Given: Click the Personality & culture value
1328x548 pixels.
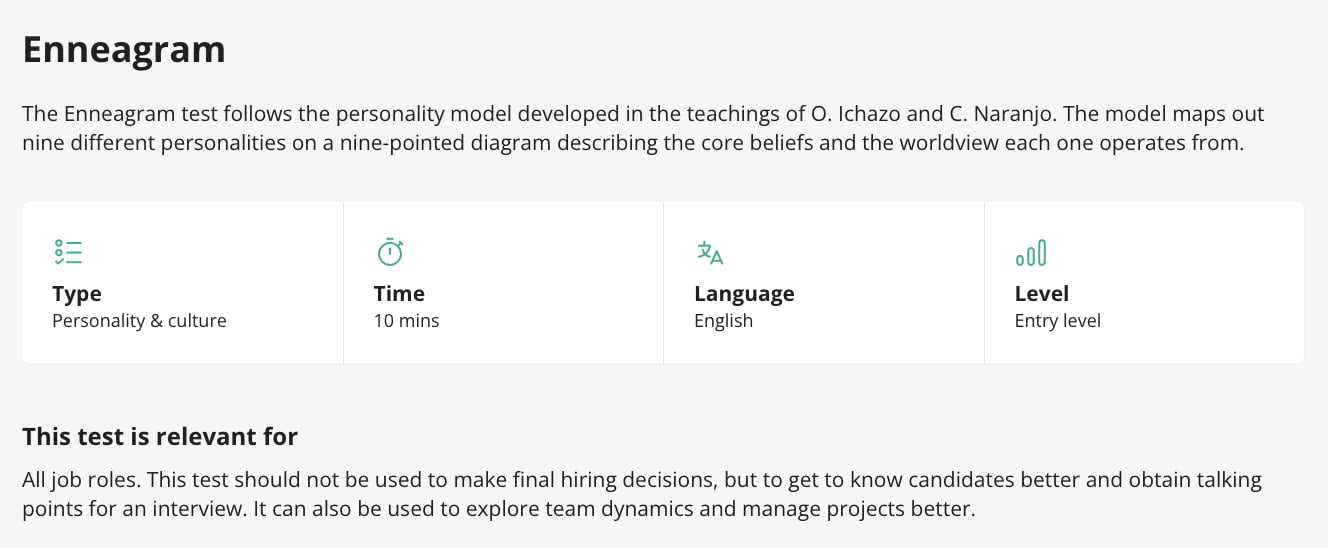Looking at the screenshot, I should (x=139, y=321).
